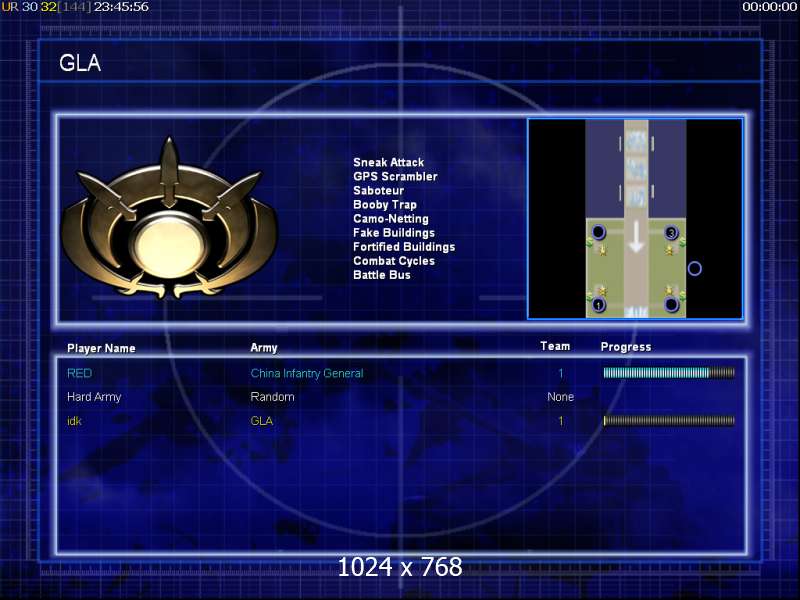The height and width of the screenshot is (600, 800).
Task: Click idk's yellow loading progress bar
Action: point(669,420)
